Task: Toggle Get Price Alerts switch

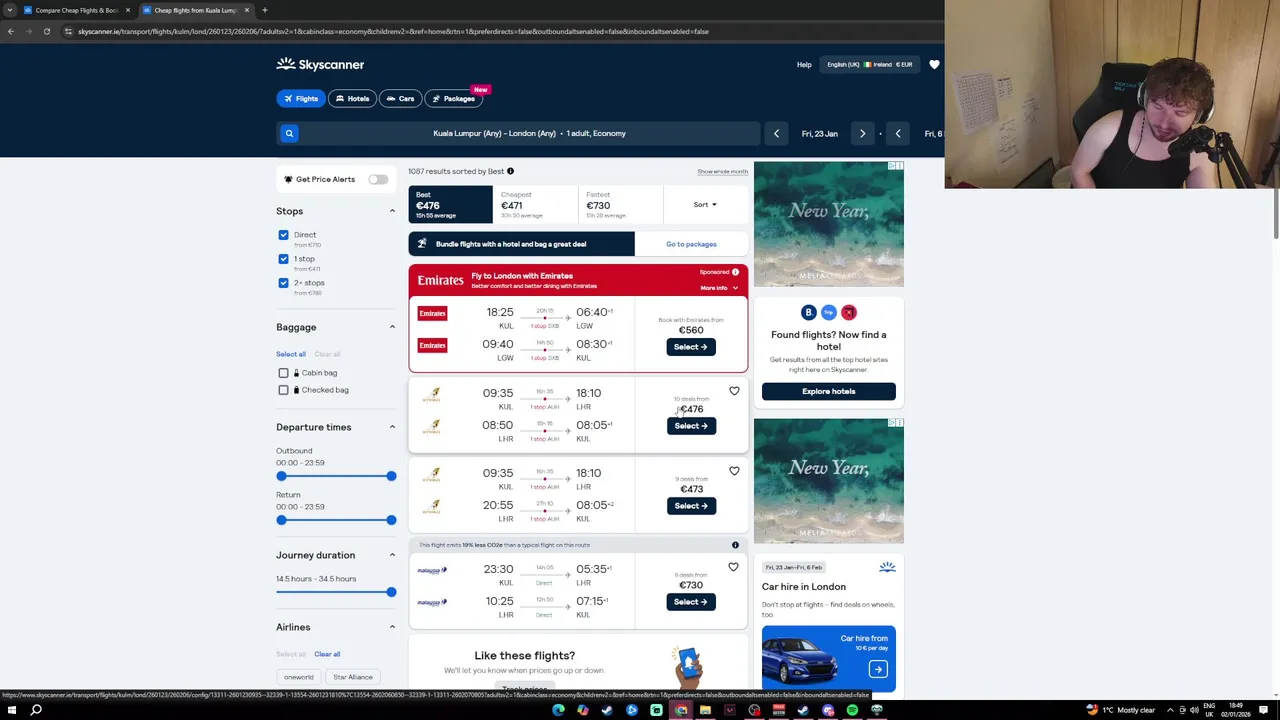Action: click(x=378, y=179)
